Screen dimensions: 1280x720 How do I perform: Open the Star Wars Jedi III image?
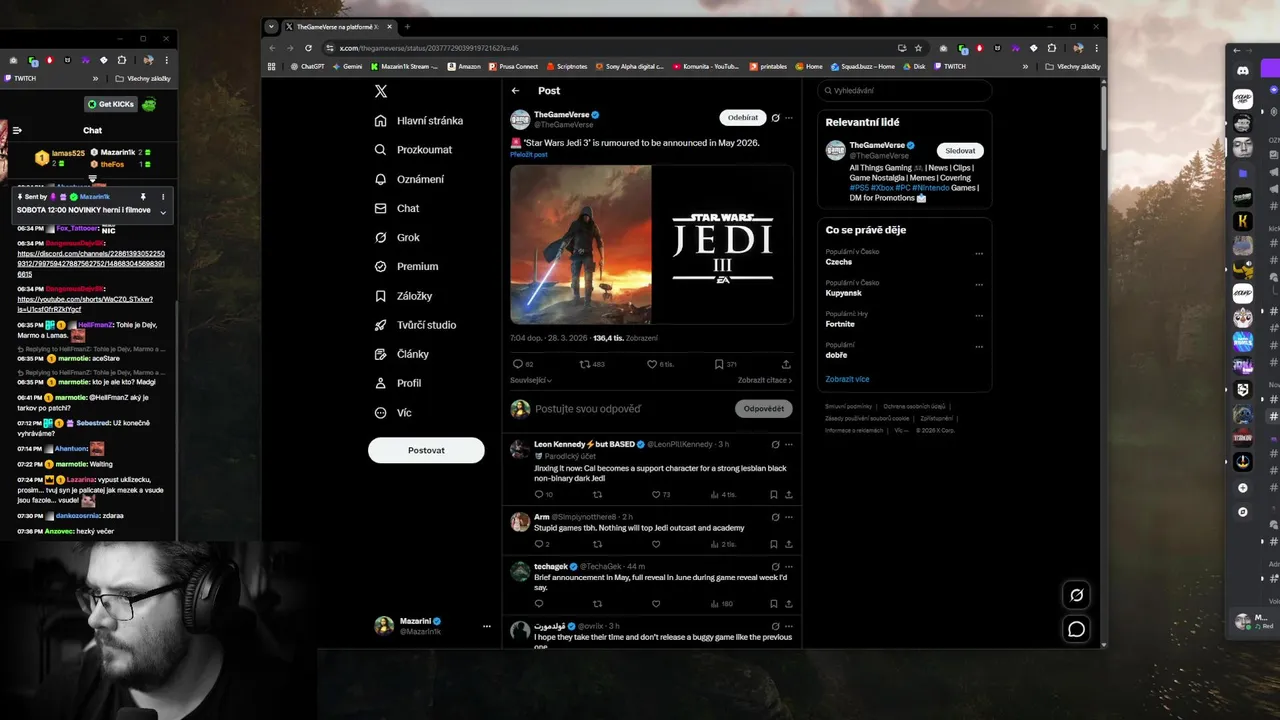coord(652,245)
